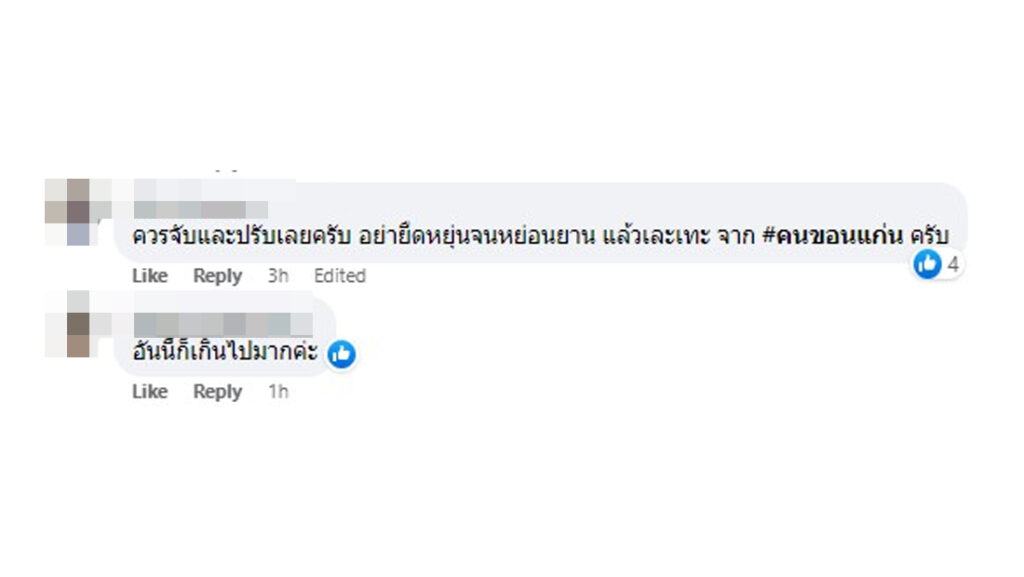The width and height of the screenshot is (1024, 577).
Task: Like the comment from #คนขอนแก่น
Action: tap(150, 276)
